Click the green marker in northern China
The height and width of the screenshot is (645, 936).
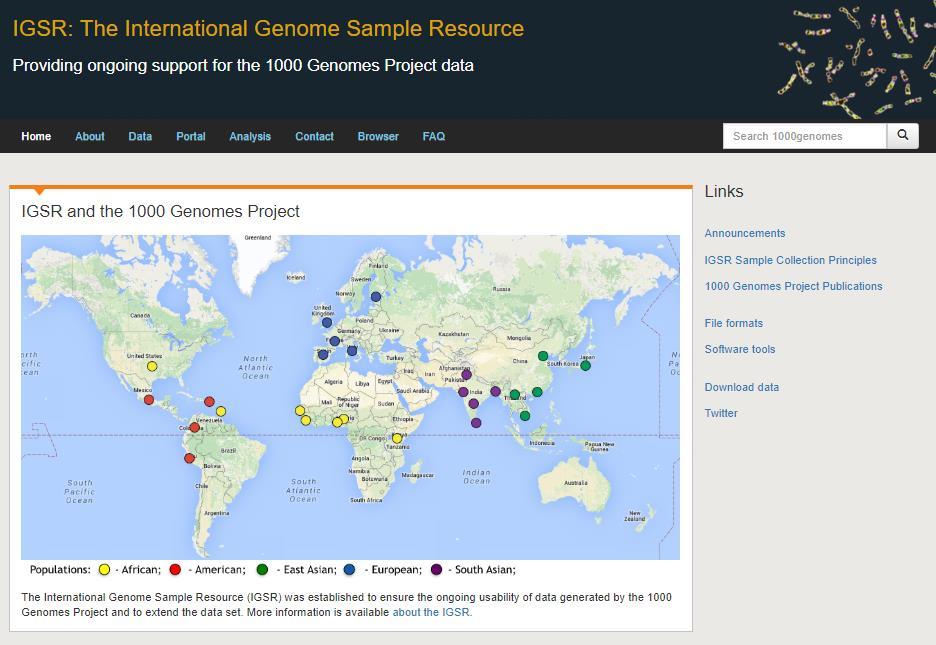tap(543, 356)
